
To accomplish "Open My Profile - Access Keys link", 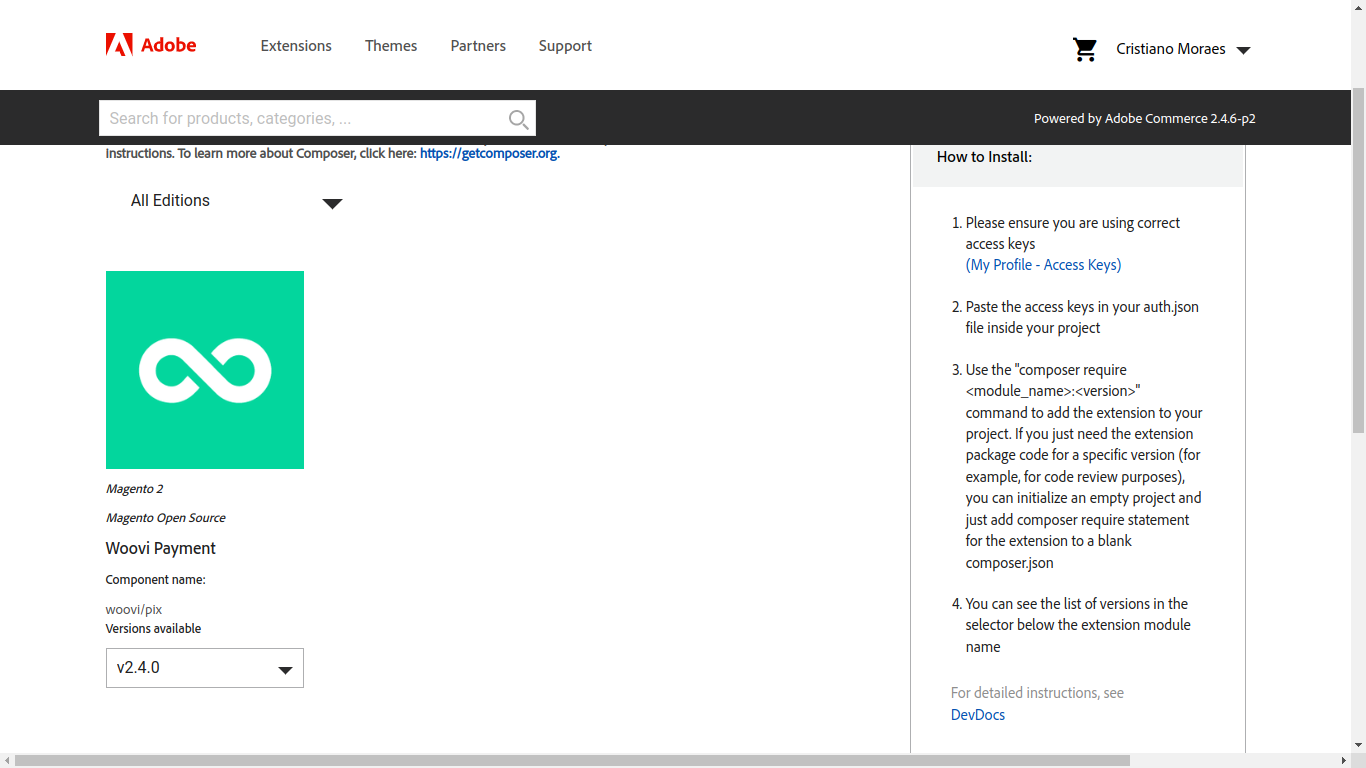I will (1043, 265).
